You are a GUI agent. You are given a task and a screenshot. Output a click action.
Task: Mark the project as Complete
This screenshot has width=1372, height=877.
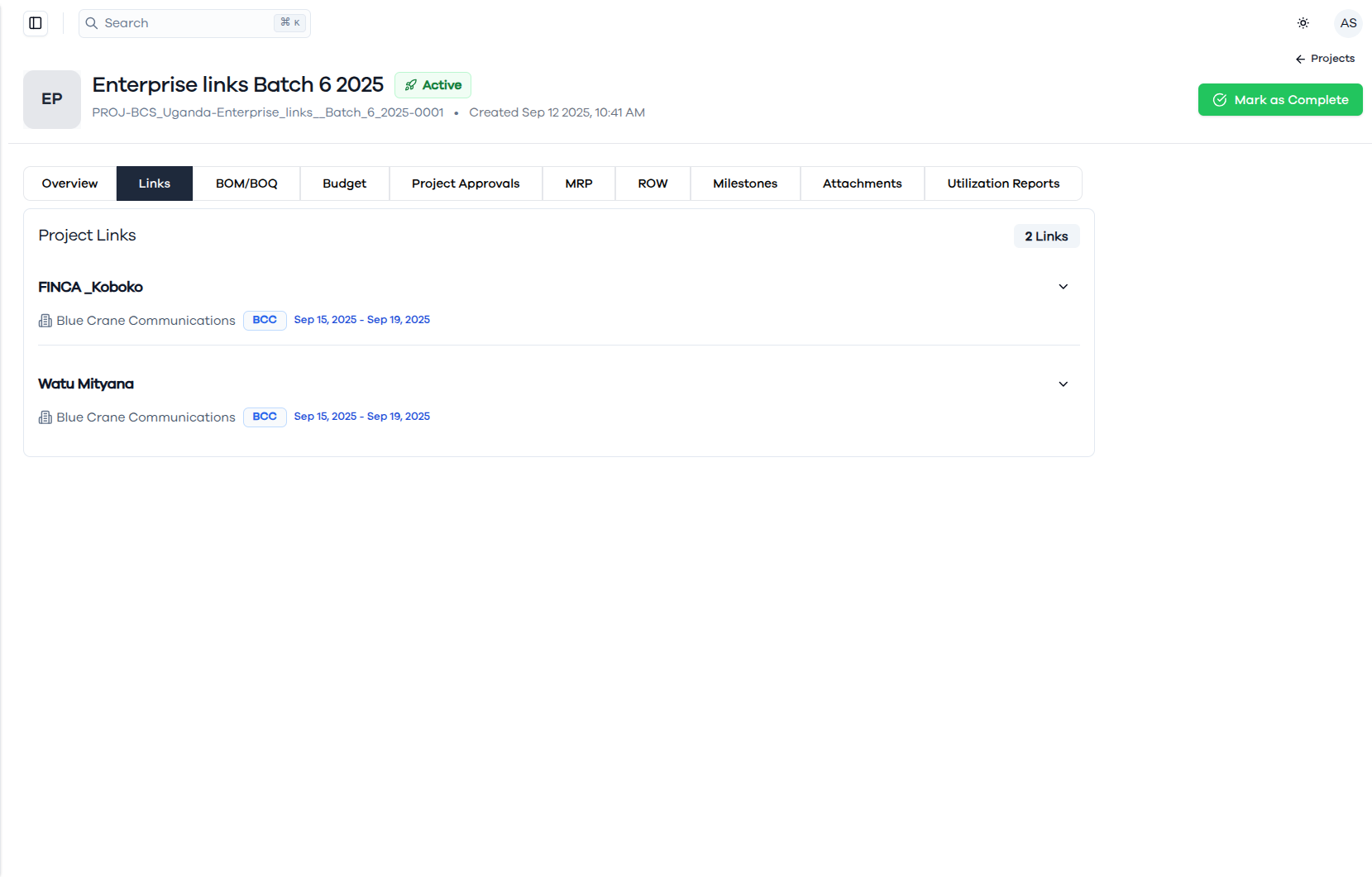pyautogui.click(x=1280, y=100)
